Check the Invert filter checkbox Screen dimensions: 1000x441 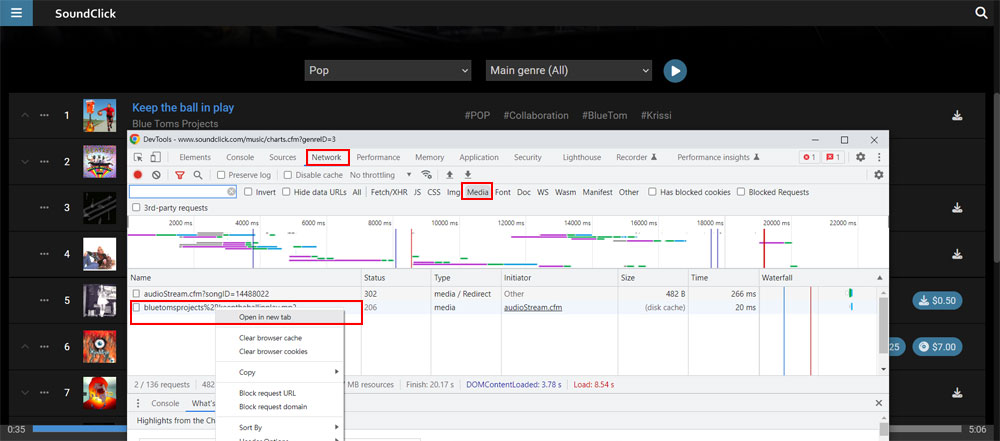[249, 192]
